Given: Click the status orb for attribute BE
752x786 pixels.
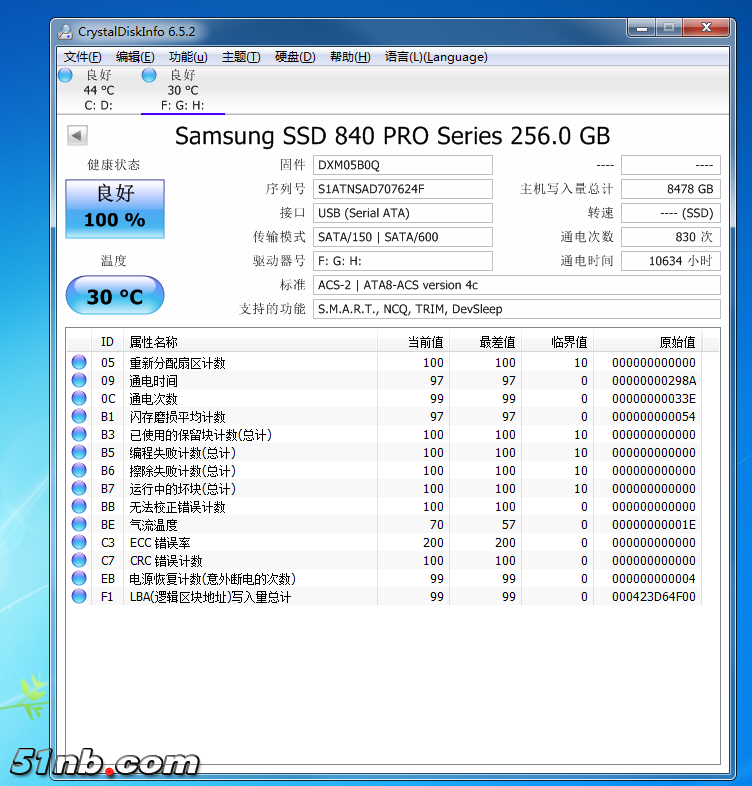Looking at the screenshot, I should pyautogui.click(x=79, y=525).
